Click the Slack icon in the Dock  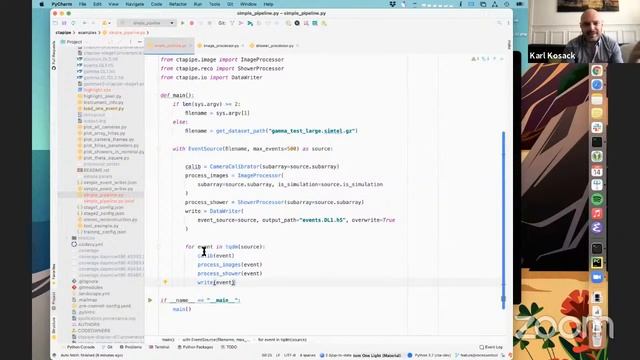597,128
